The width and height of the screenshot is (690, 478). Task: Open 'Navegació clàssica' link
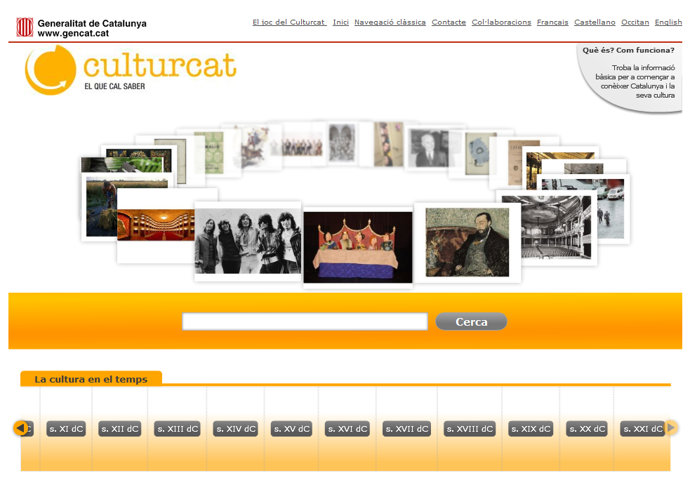(x=390, y=22)
